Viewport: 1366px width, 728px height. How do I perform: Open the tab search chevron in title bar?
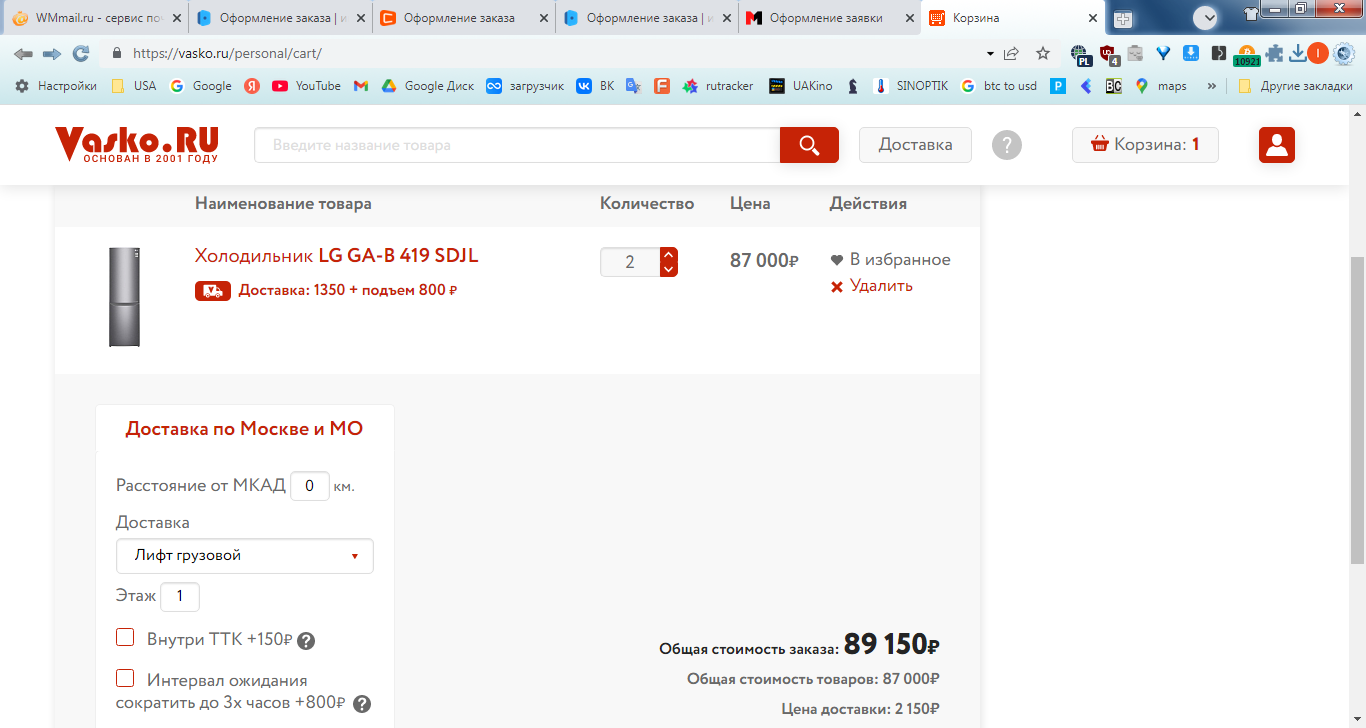[1205, 17]
